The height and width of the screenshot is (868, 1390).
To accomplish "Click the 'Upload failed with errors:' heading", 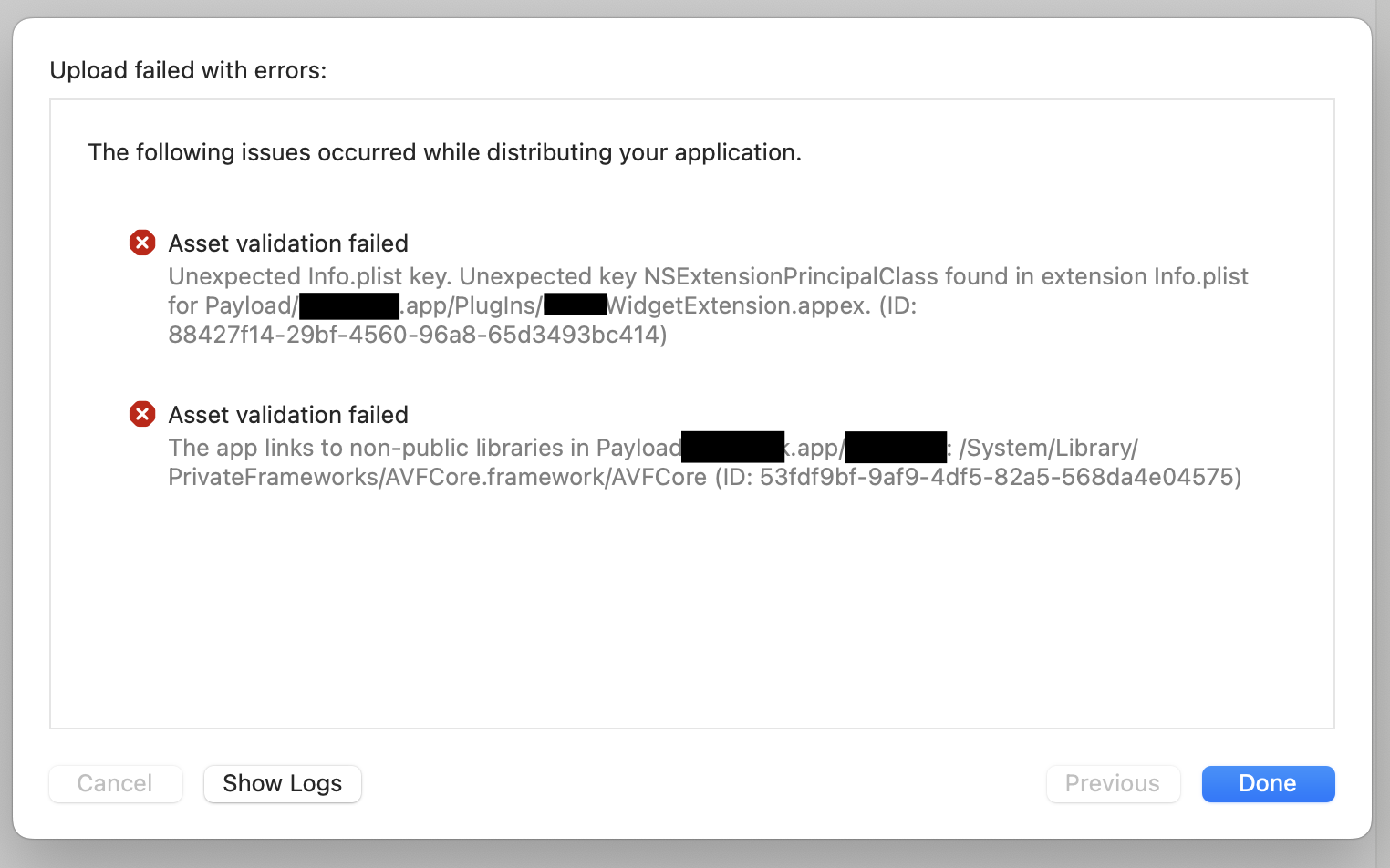I will (x=188, y=70).
